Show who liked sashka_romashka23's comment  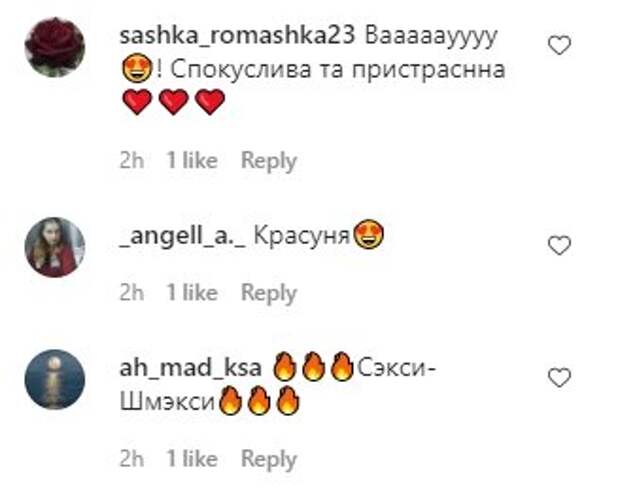[x=192, y=161]
